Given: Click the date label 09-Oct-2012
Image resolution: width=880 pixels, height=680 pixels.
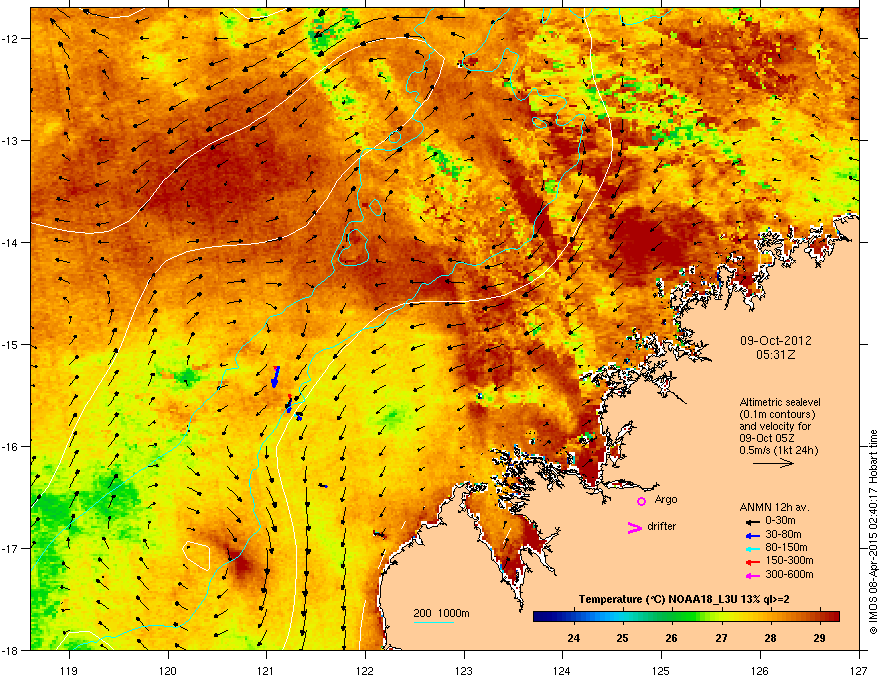Looking at the screenshot, I should tap(776, 341).
